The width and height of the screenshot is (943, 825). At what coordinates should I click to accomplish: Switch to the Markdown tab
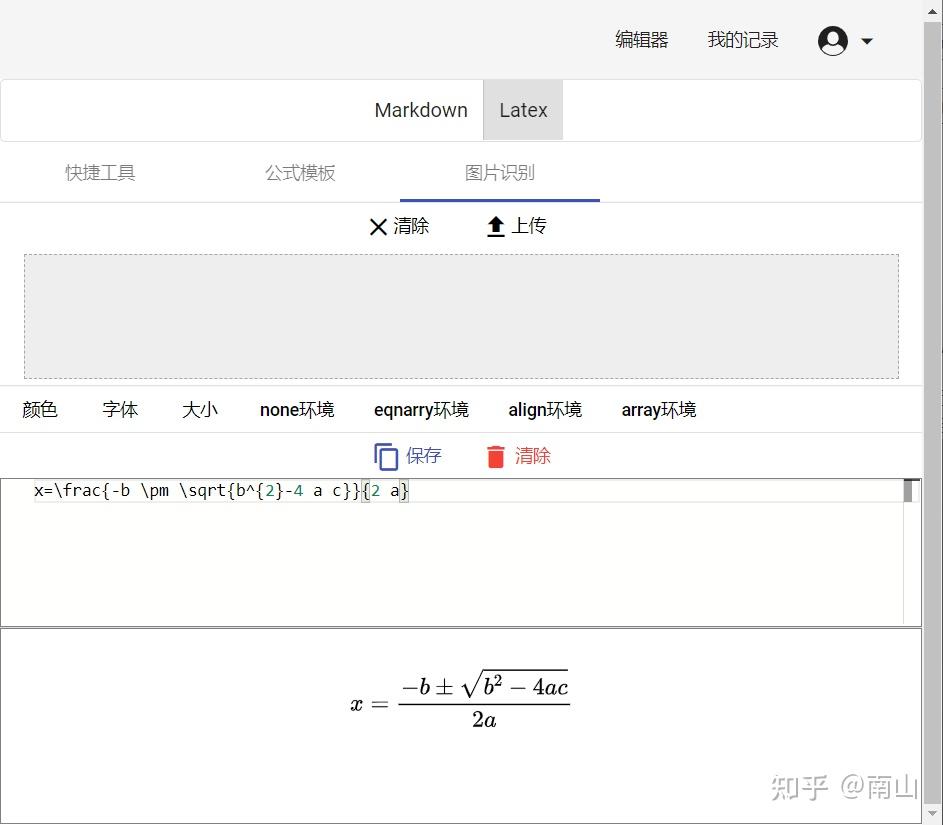tap(420, 110)
